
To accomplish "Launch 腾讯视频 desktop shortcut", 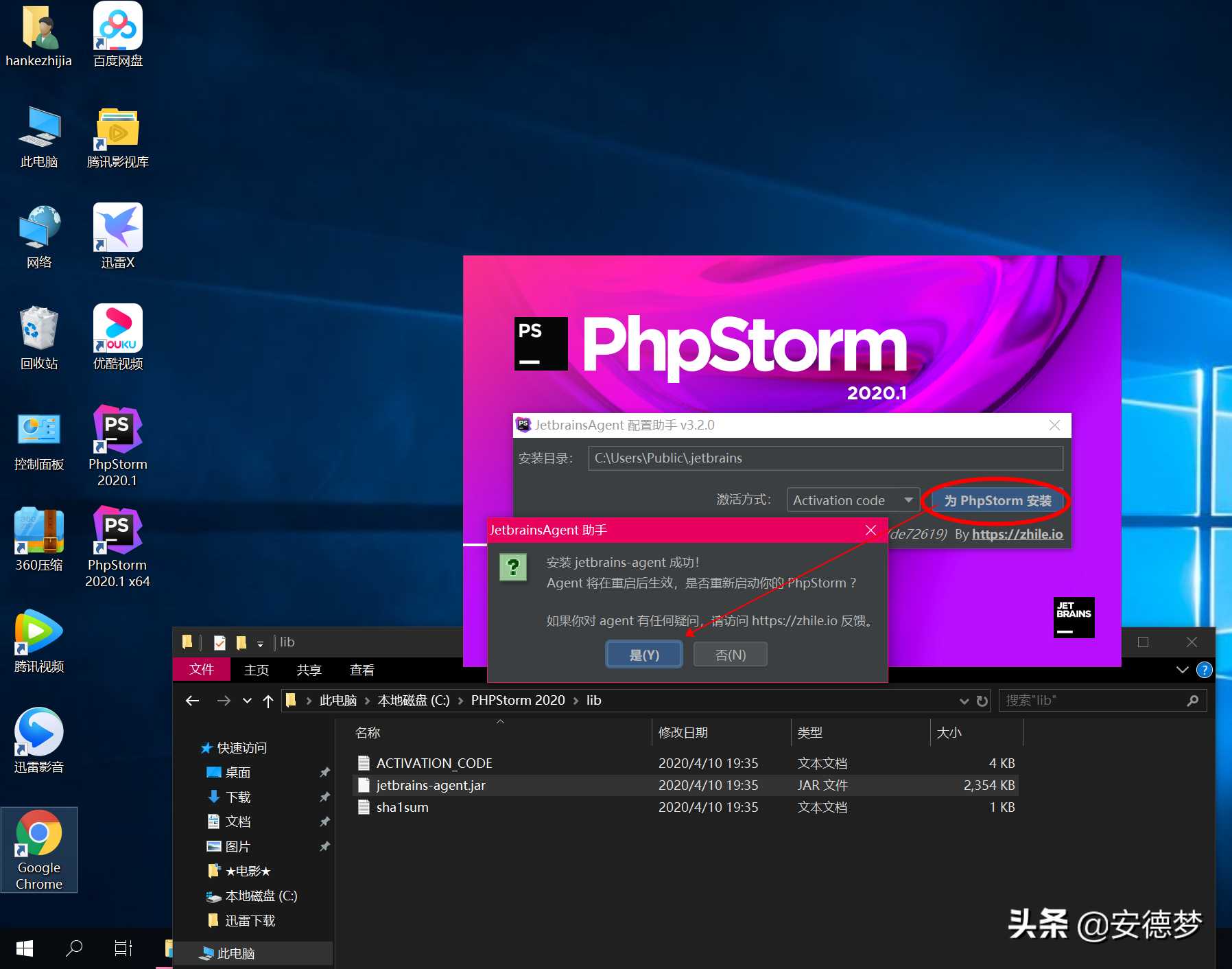I will tap(39, 641).
